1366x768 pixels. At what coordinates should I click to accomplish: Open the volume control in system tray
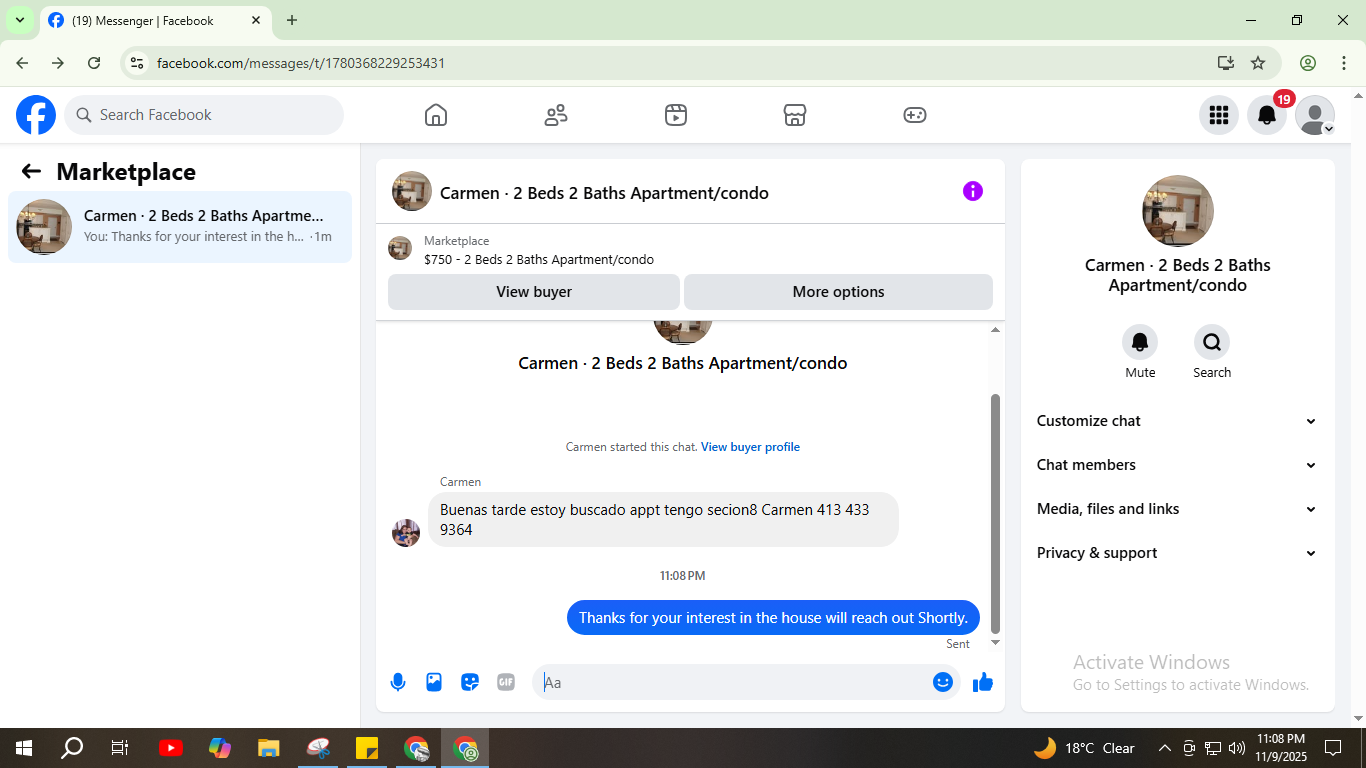[x=1237, y=748]
